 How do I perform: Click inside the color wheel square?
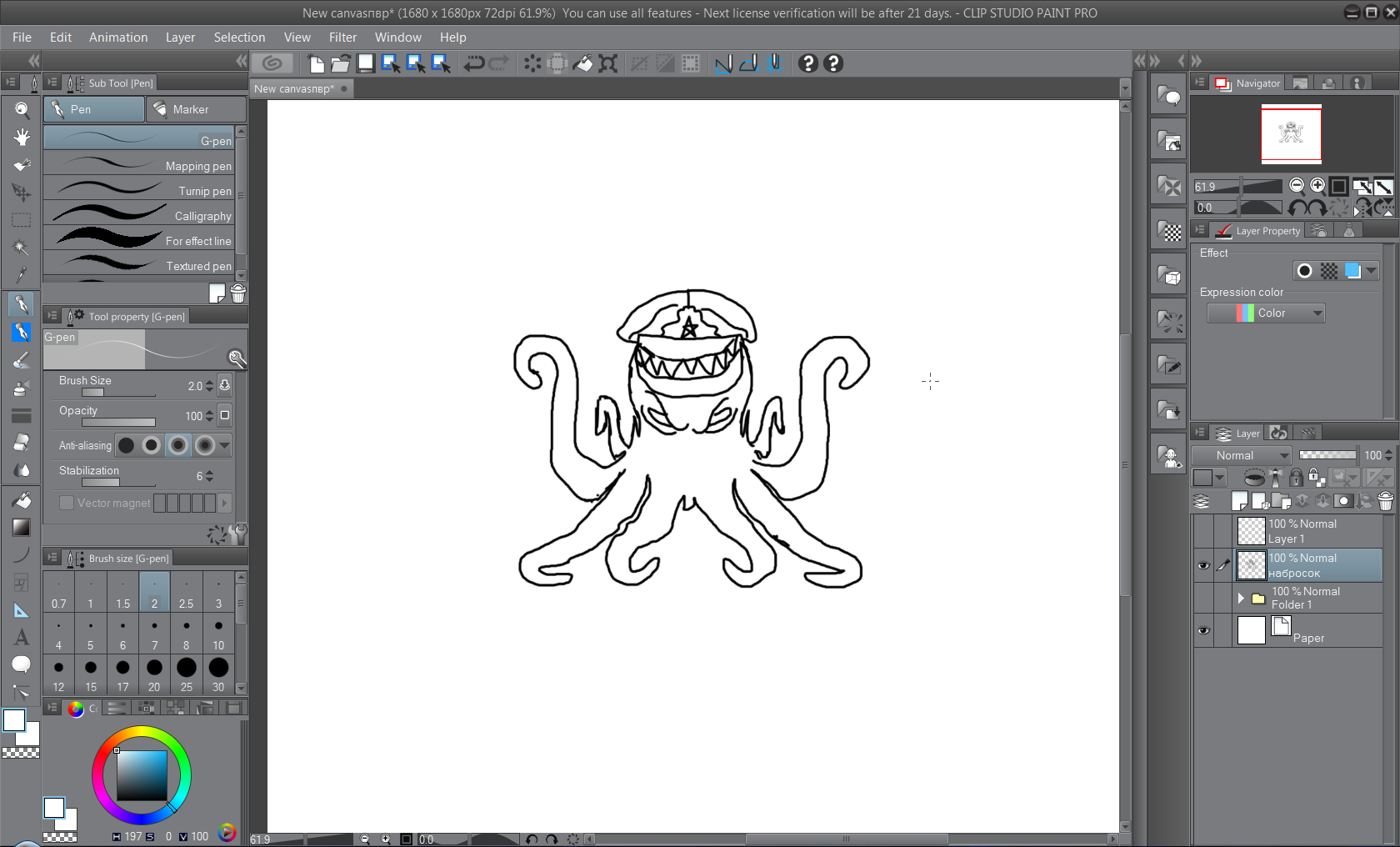142,775
